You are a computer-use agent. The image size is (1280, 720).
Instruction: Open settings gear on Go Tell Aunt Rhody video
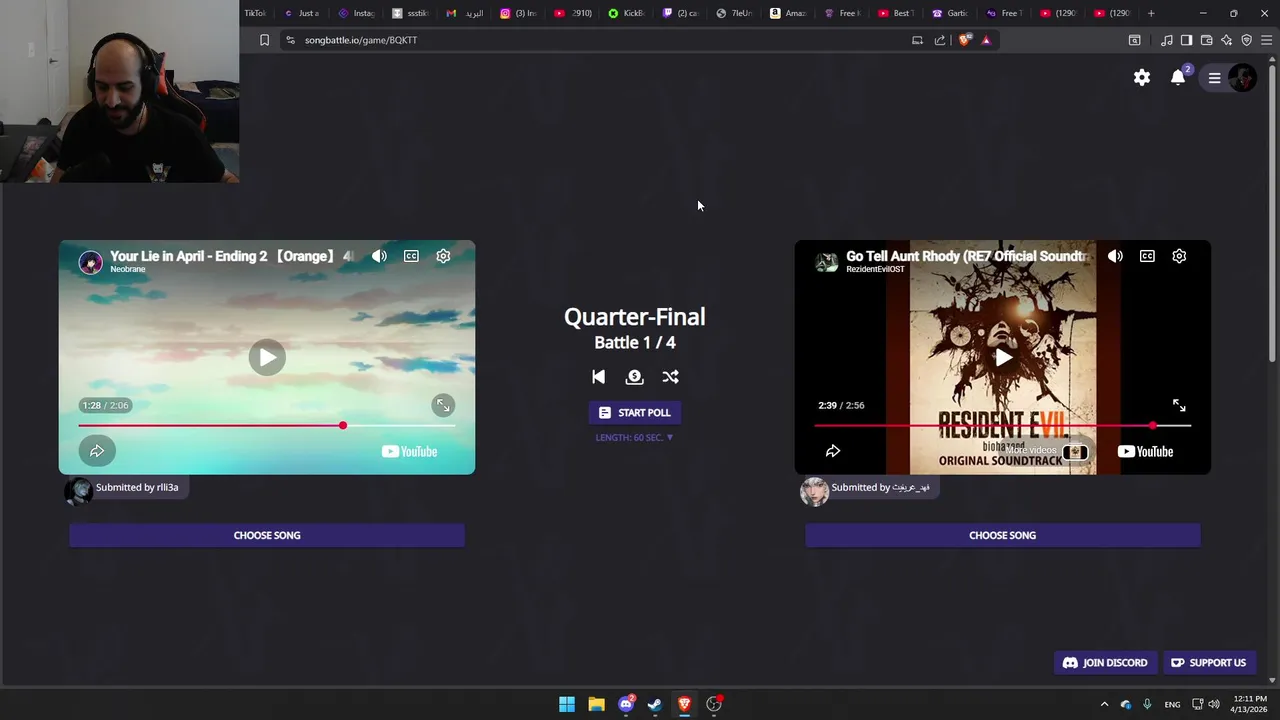coord(1179,256)
